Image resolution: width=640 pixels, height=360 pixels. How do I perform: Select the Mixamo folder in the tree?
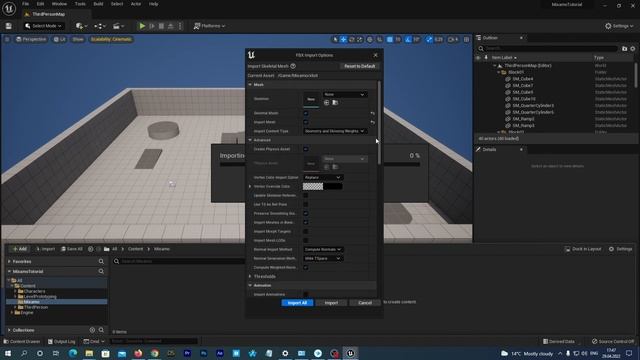[31, 302]
